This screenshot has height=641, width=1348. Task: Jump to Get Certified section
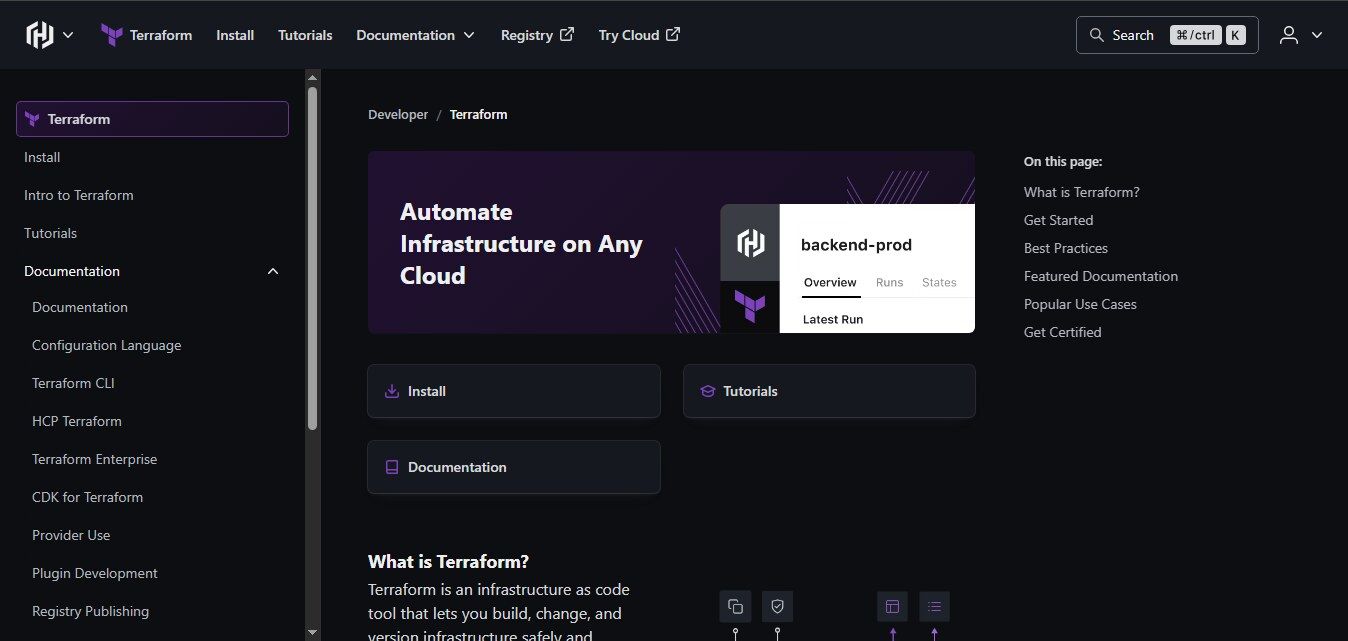coord(1063,332)
